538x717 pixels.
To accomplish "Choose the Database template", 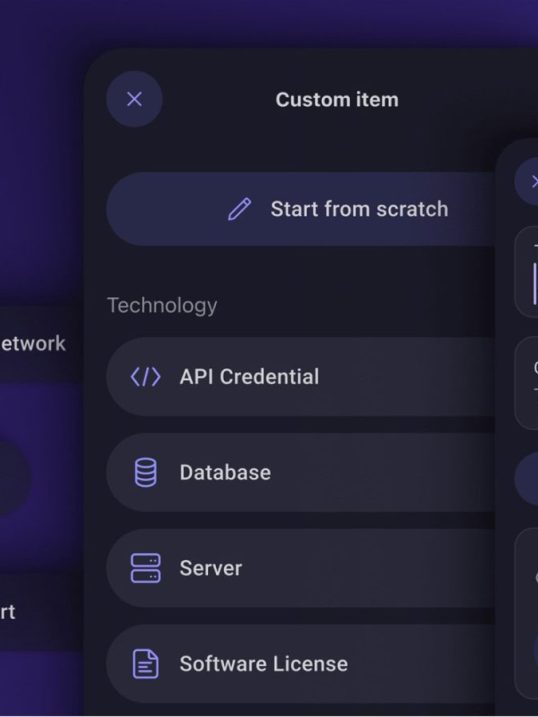I will coord(301,472).
